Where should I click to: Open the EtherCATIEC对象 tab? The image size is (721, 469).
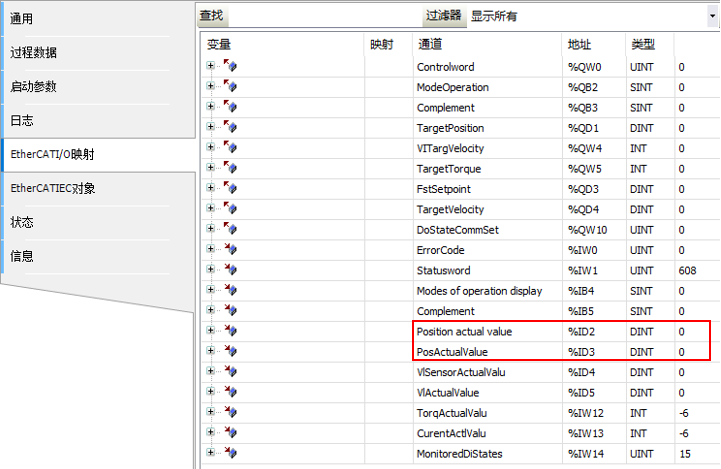99,189
